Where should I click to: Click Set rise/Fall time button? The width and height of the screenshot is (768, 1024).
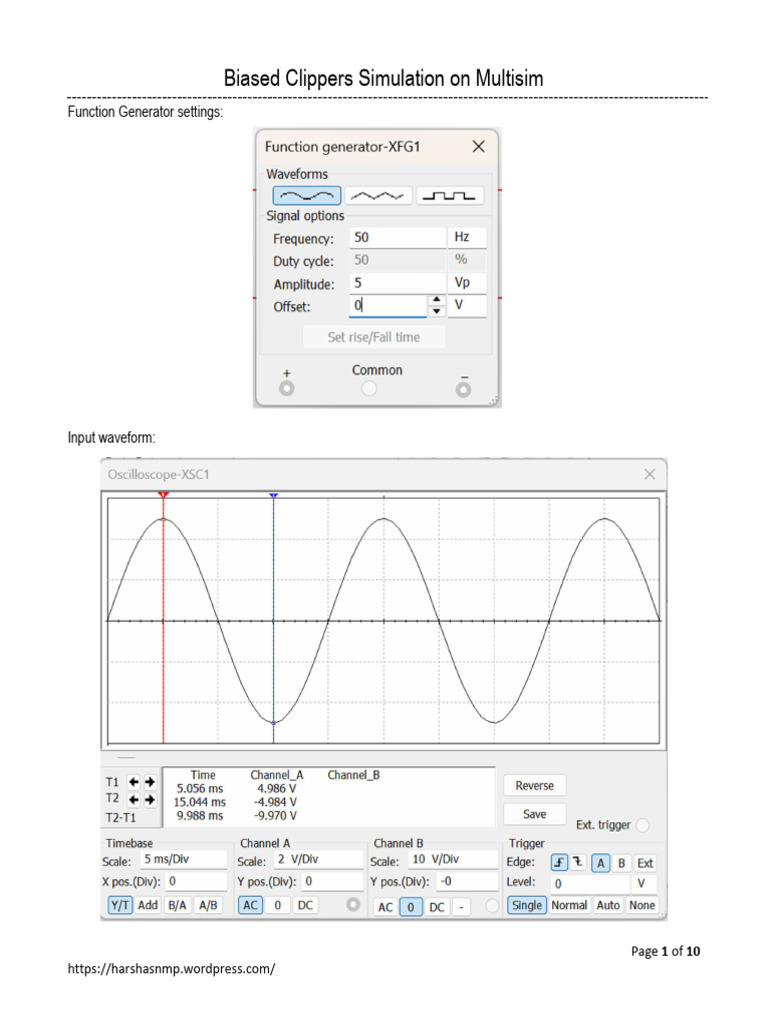[x=374, y=337]
